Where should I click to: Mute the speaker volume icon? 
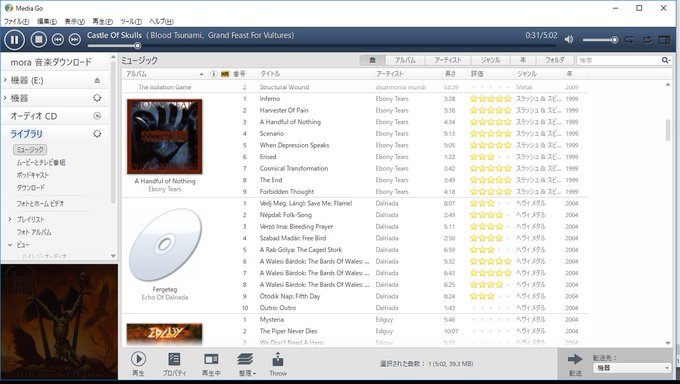coord(569,39)
